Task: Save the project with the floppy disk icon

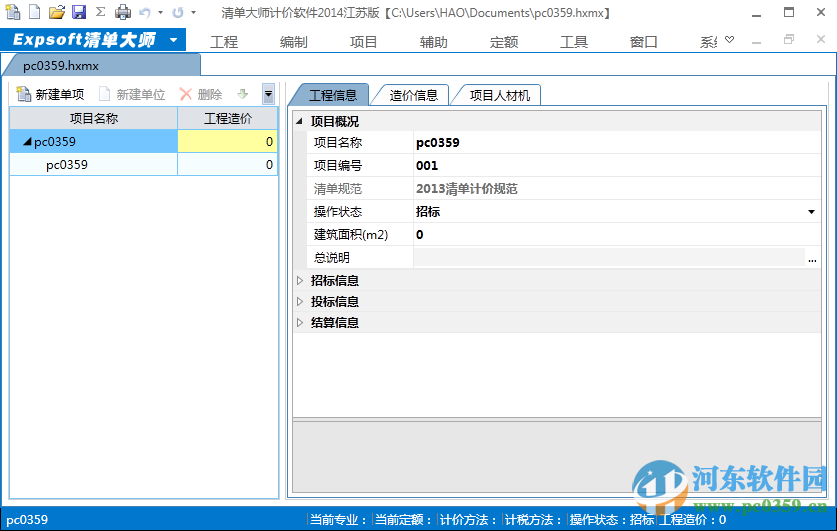Action: tap(79, 12)
